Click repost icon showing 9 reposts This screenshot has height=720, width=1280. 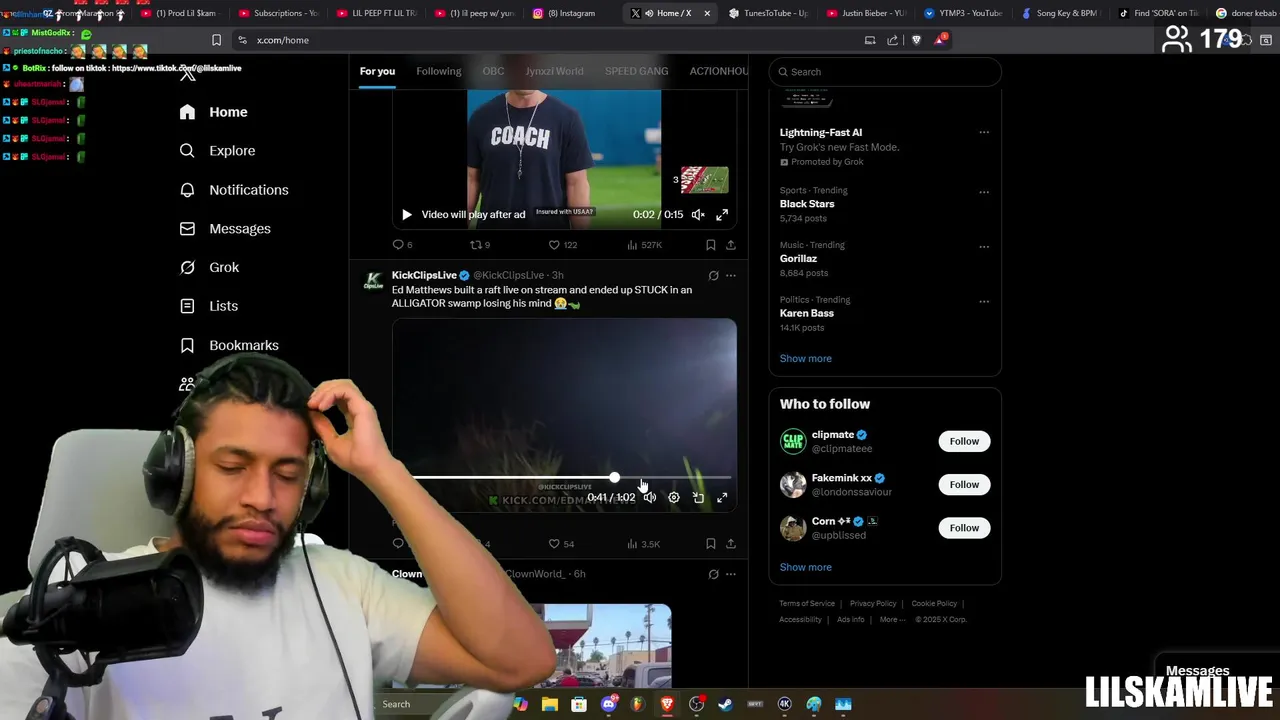coord(476,245)
